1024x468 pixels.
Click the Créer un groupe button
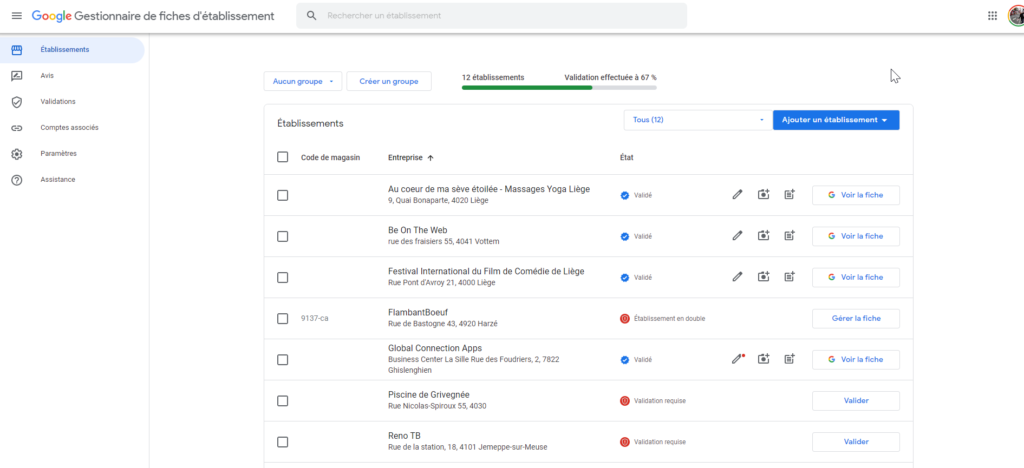(389, 82)
